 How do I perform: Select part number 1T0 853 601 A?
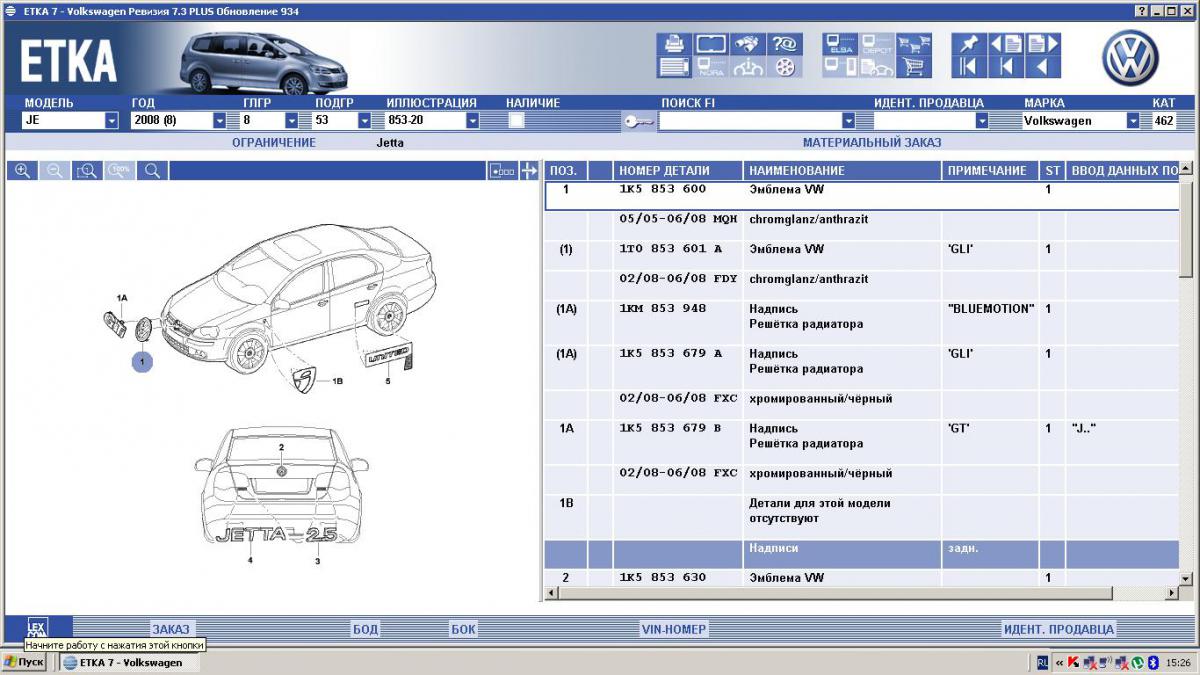point(670,249)
